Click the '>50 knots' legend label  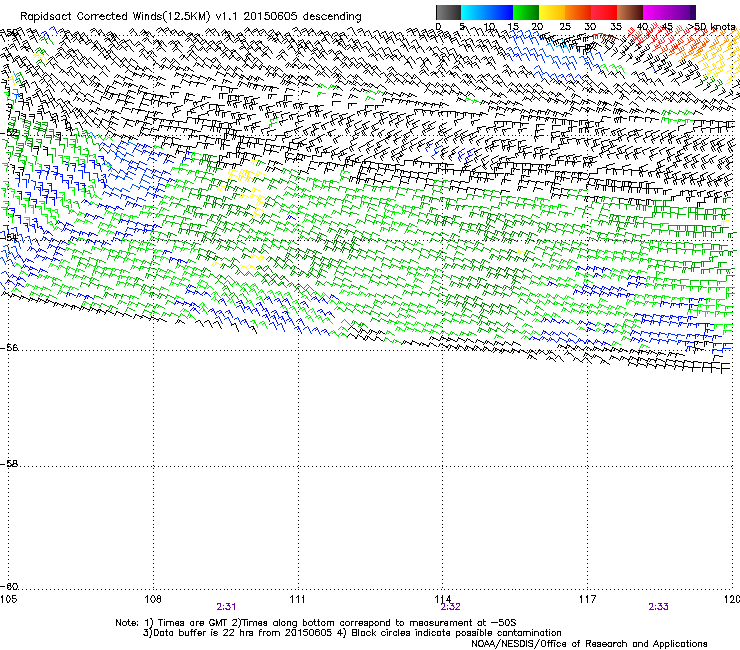[x=712, y=27]
